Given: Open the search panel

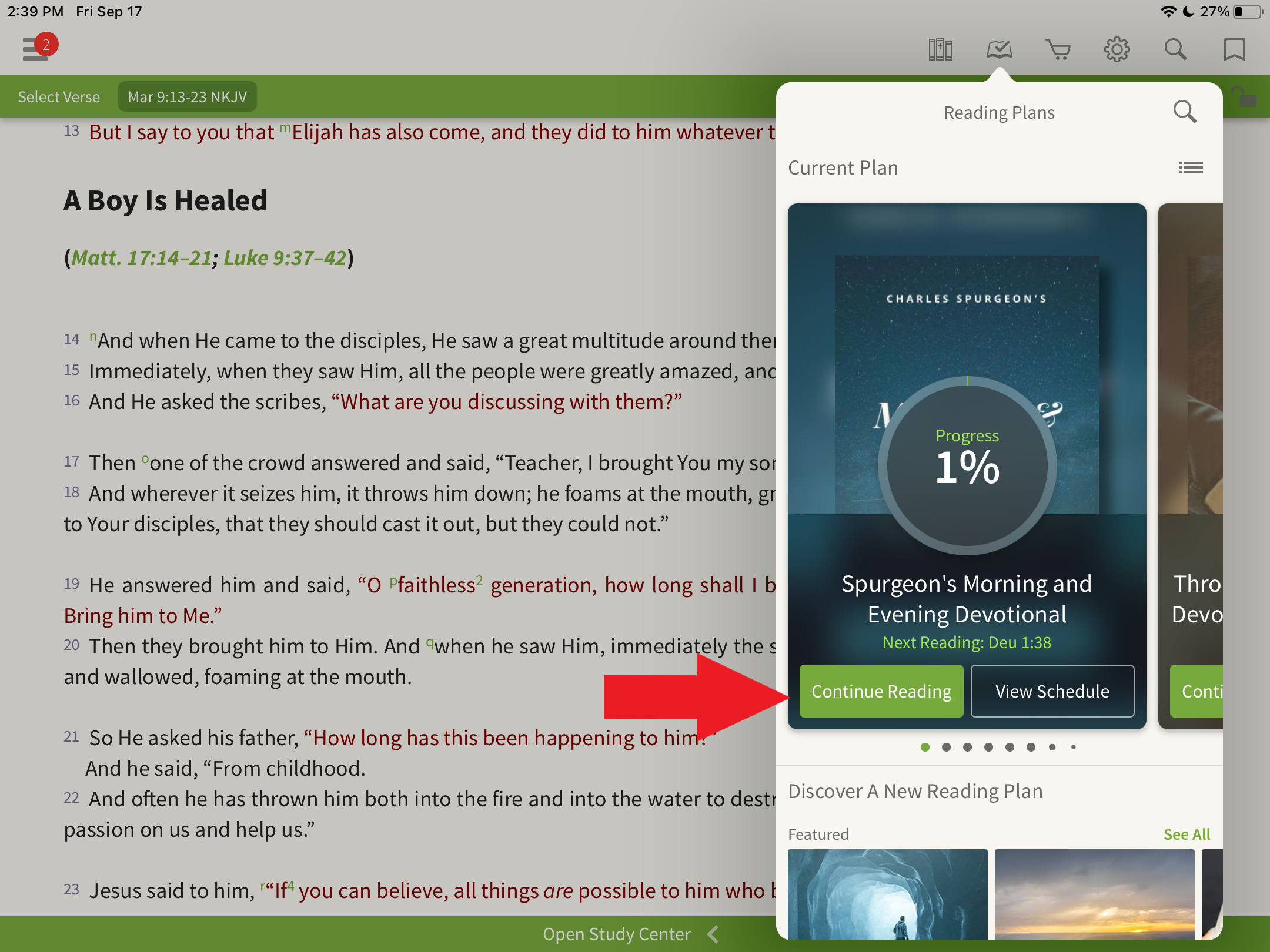Looking at the screenshot, I should pyautogui.click(x=1175, y=50).
